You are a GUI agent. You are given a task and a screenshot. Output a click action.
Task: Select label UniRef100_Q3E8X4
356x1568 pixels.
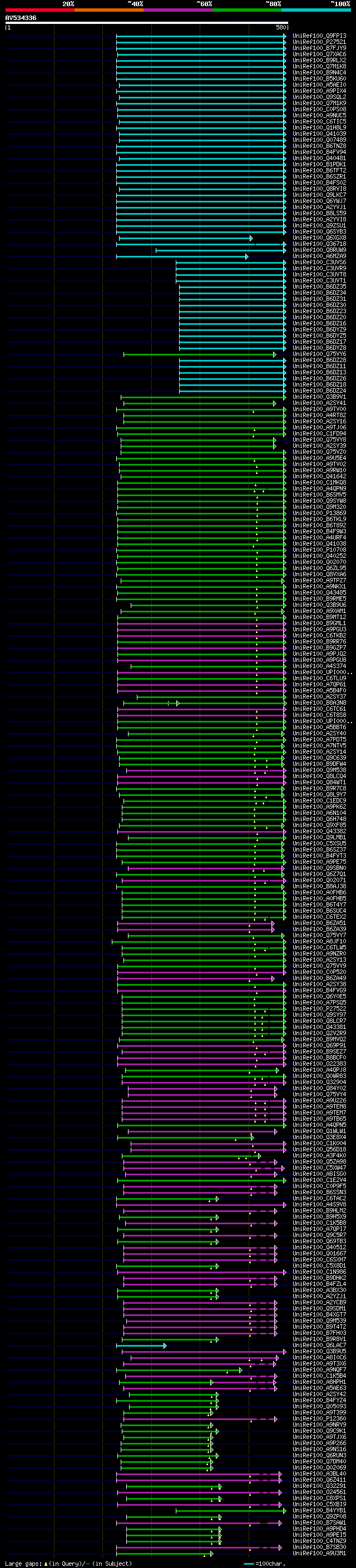coord(319,1137)
